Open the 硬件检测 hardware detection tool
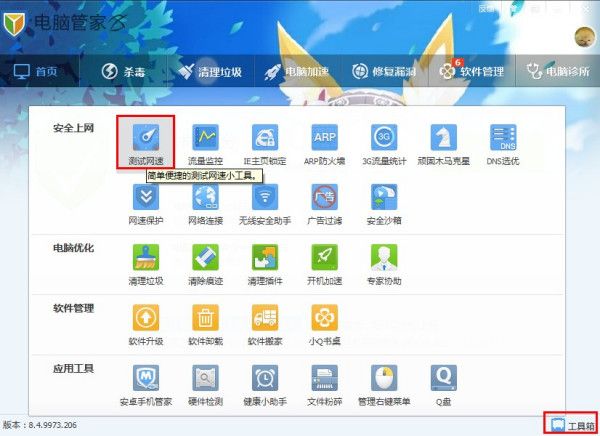The height and width of the screenshot is (436, 600). (x=205, y=385)
